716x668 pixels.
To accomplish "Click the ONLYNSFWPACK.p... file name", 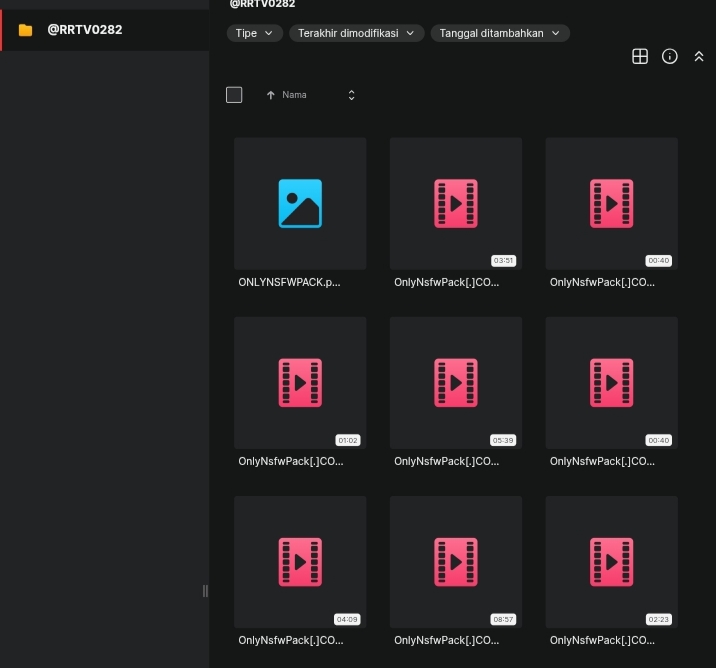I will tap(289, 282).
